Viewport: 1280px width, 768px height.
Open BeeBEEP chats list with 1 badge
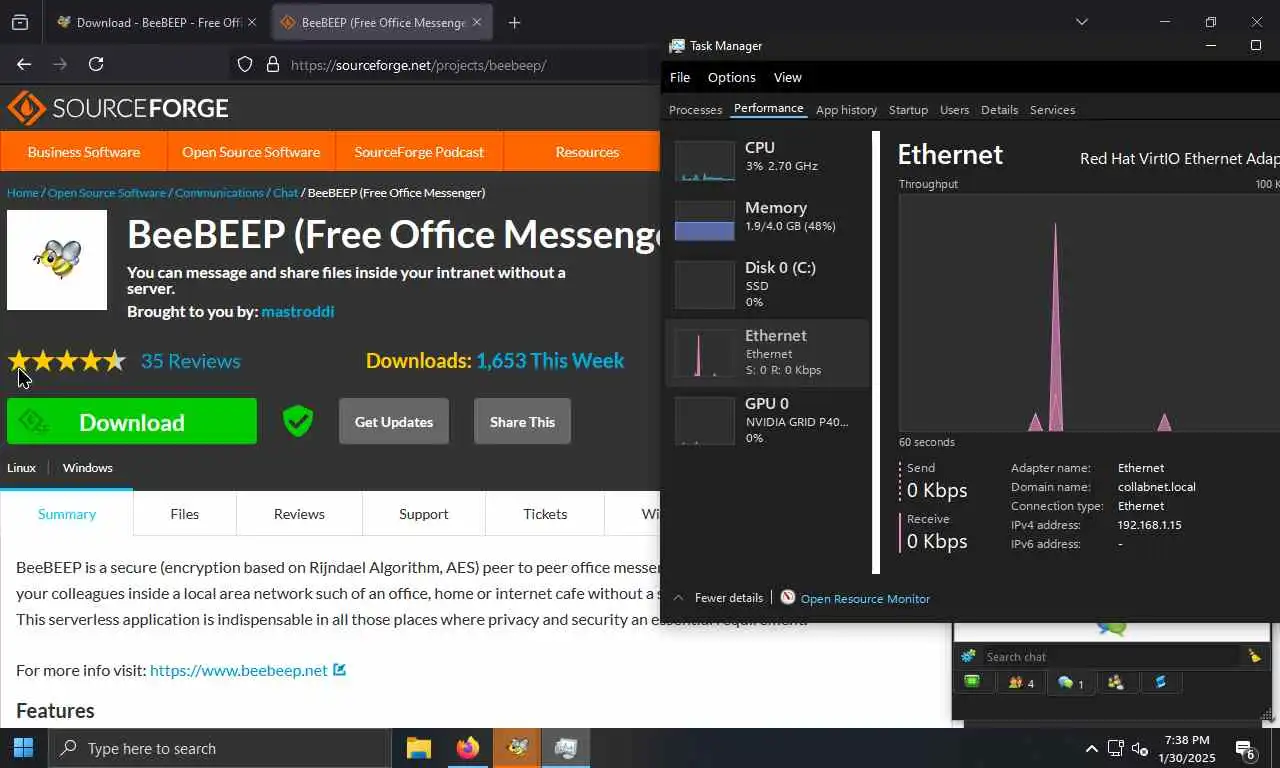pos(1070,683)
